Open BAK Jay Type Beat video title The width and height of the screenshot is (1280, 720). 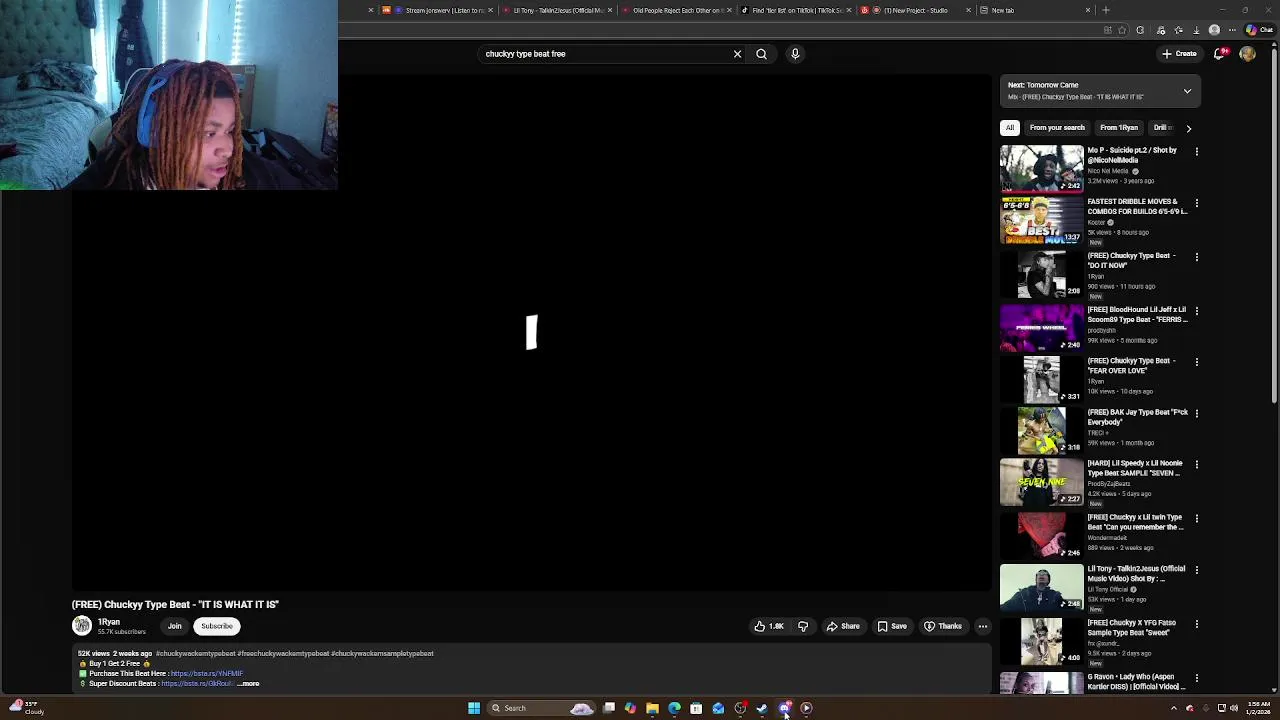coord(1137,417)
